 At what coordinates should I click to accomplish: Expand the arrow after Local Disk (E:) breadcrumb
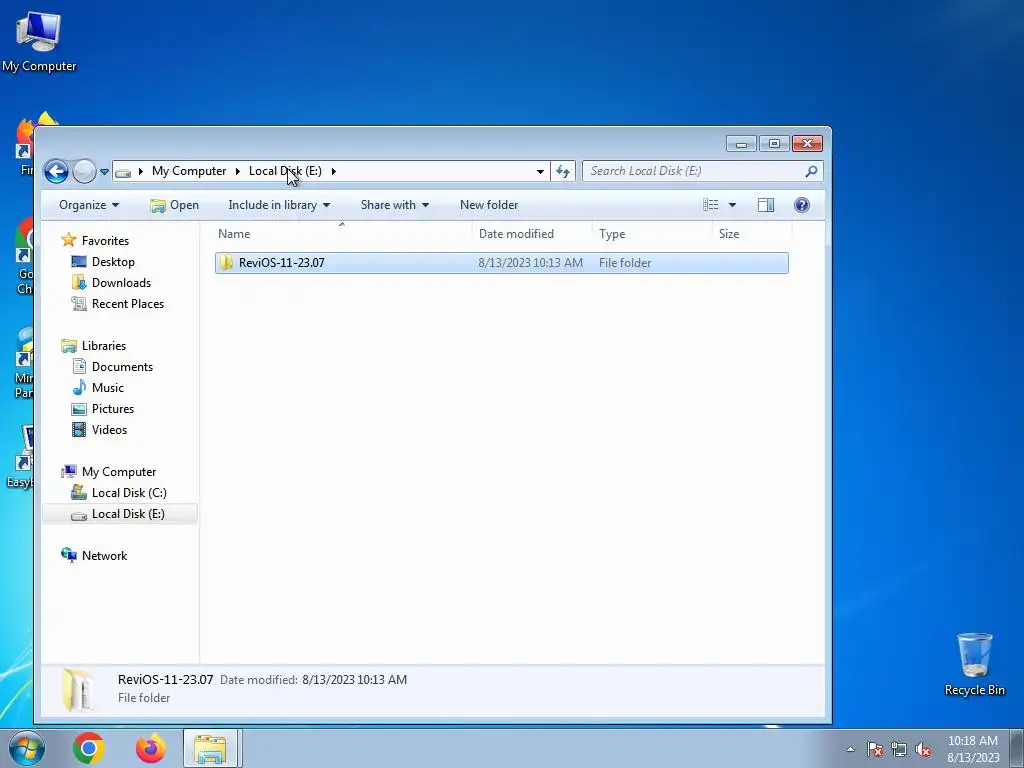[x=334, y=171]
